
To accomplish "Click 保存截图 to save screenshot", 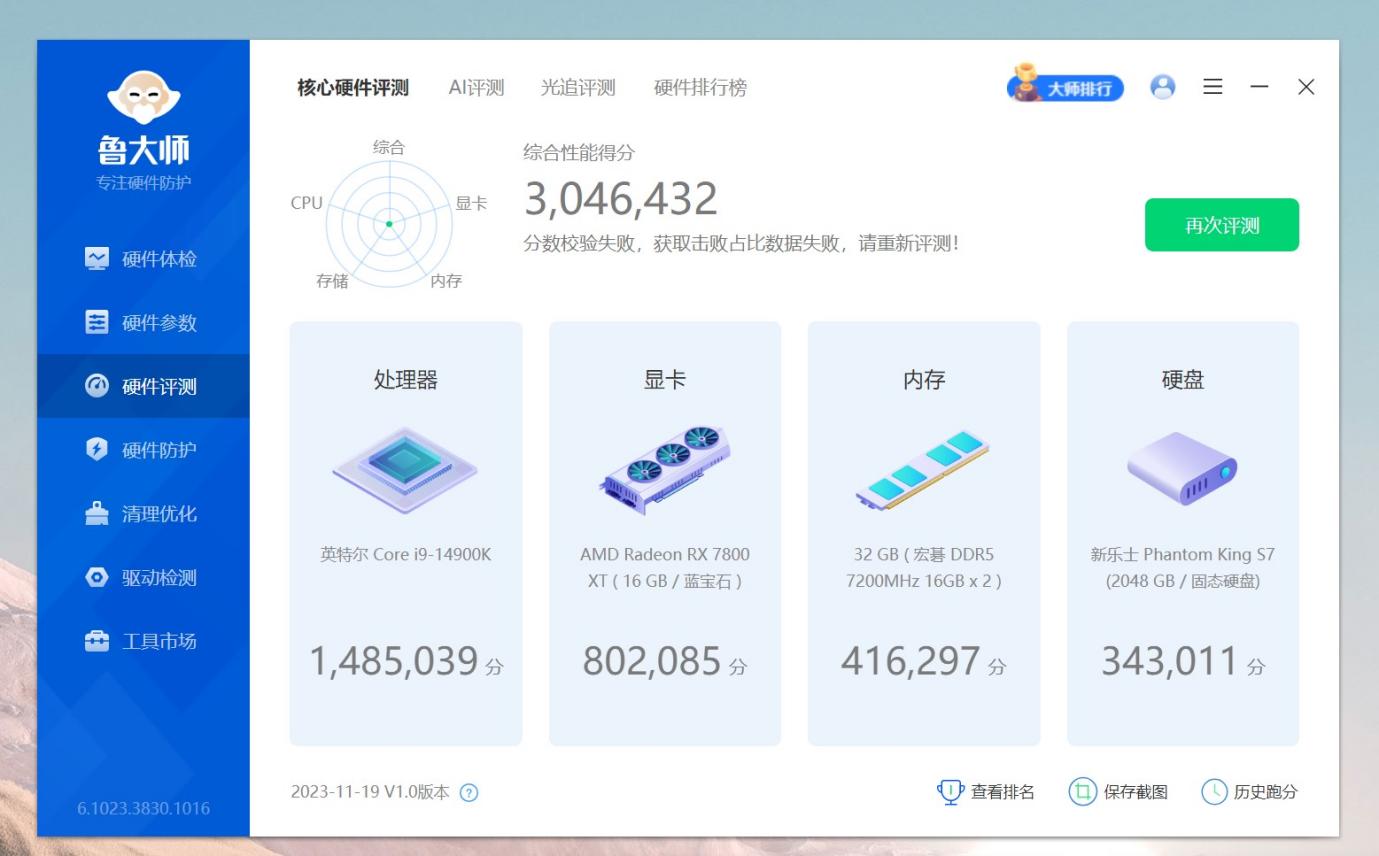I will 1118,792.
